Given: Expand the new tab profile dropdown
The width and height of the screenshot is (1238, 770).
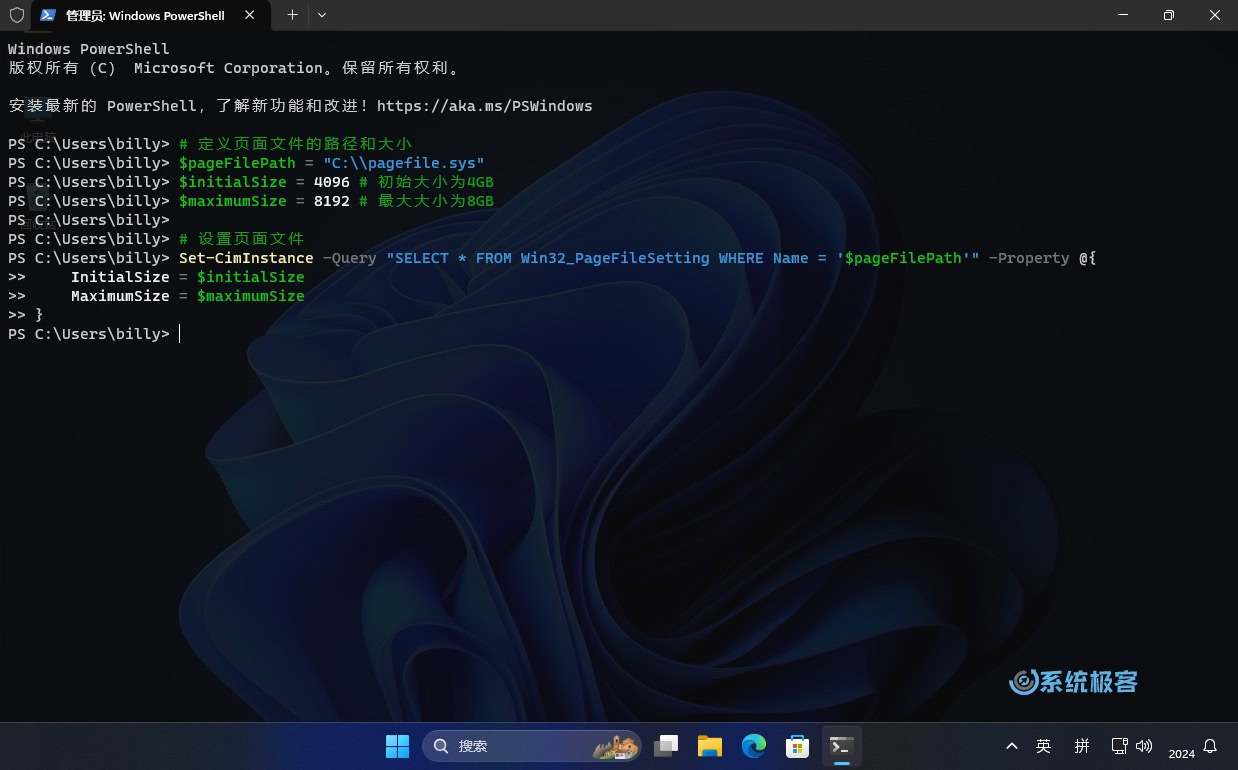Looking at the screenshot, I should click(x=322, y=15).
